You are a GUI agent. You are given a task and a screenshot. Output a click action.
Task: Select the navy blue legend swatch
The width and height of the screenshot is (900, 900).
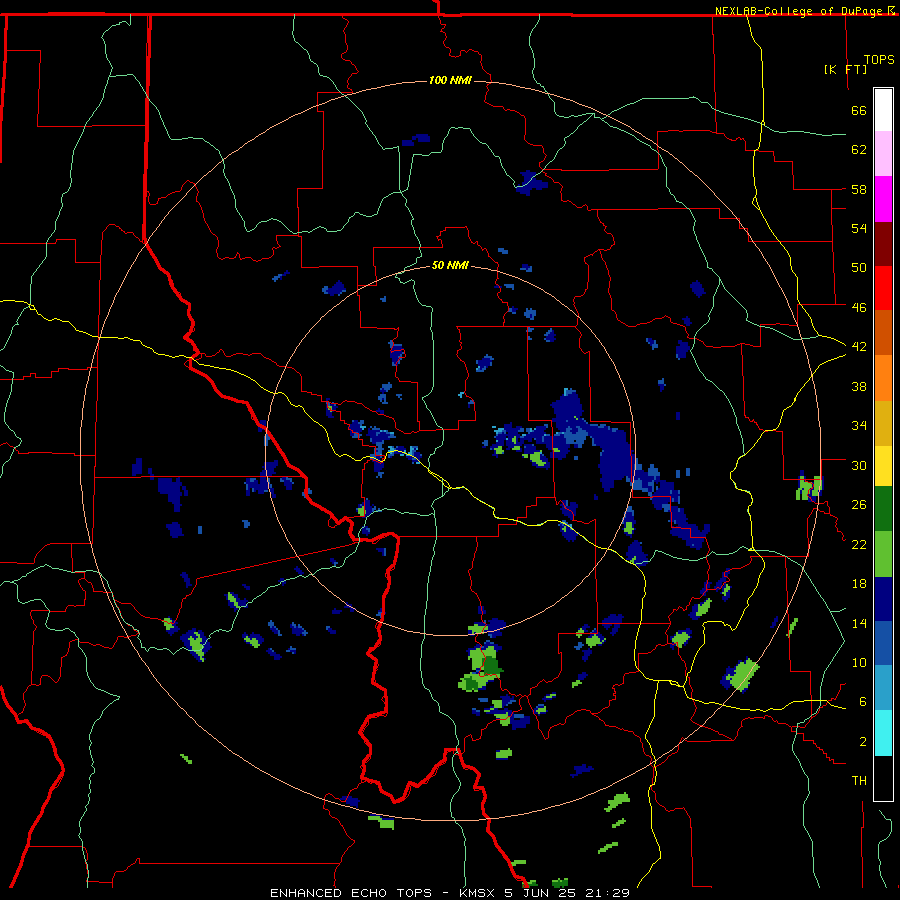tap(883, 599)
